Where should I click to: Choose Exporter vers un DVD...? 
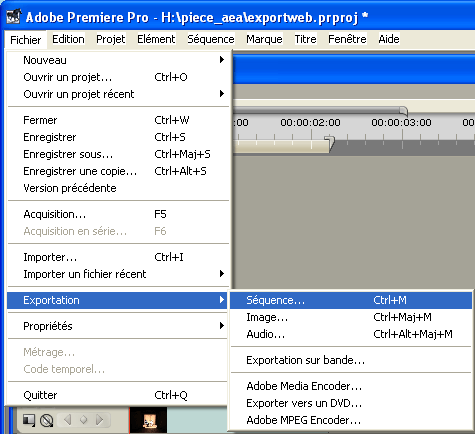[351, 403]
